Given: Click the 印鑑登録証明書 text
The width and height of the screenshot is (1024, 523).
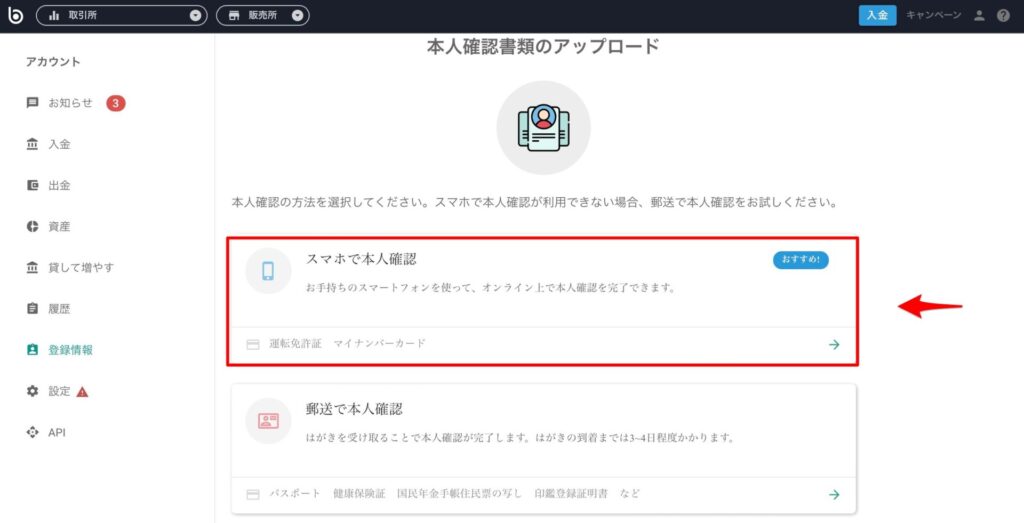Looking at the screenshot, I should (570, 494).
